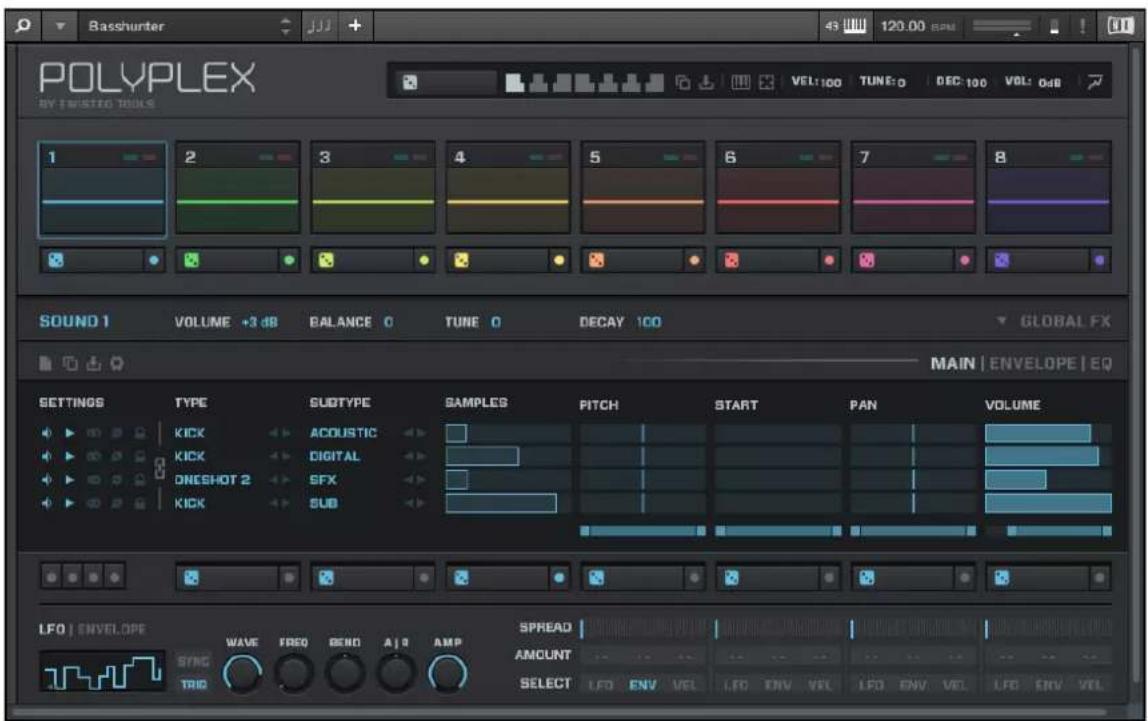Mute the KICK ACOUSTIC layer speaker
This screenshot has height=721, width=1148.
(47, 433)
